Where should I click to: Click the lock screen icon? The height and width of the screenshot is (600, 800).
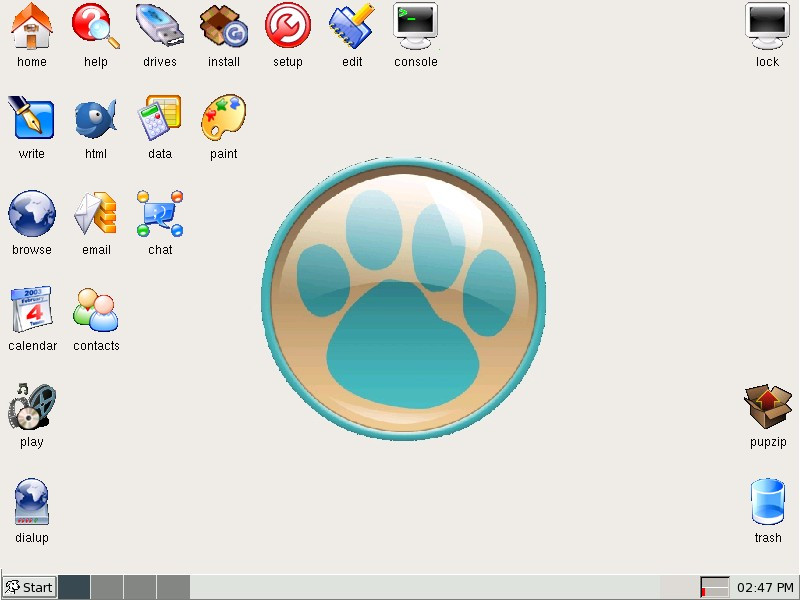click(767, 27)
